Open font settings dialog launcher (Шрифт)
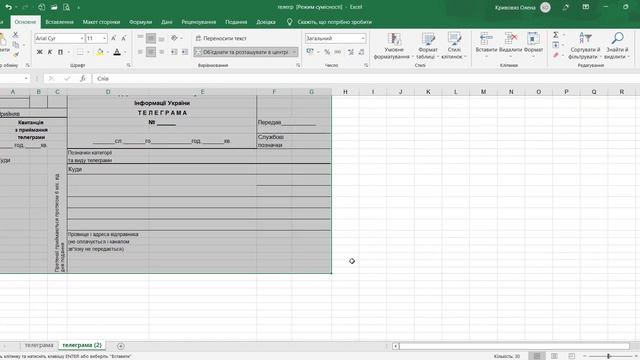 (x=128, y=65)
